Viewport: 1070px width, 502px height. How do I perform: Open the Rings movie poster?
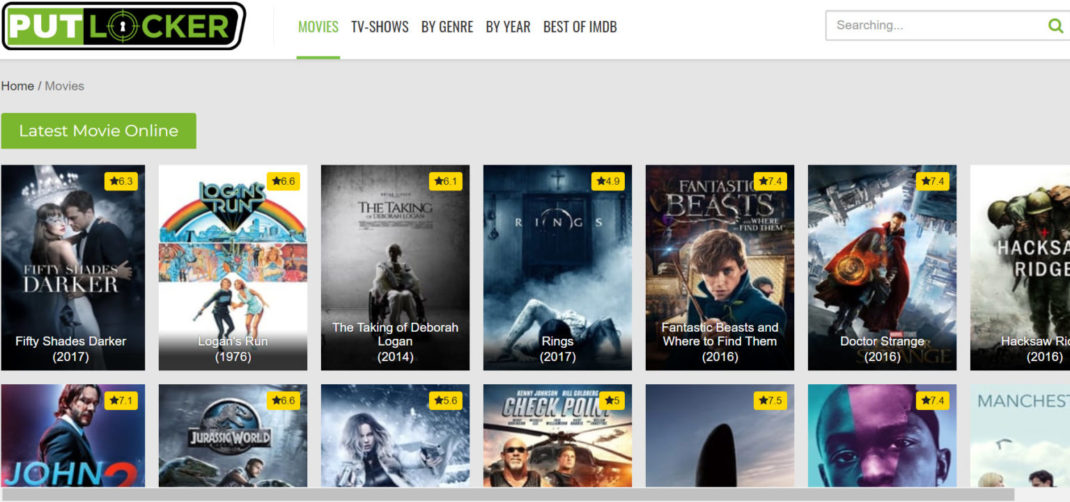pyautogui.click(x=558, y=267)
